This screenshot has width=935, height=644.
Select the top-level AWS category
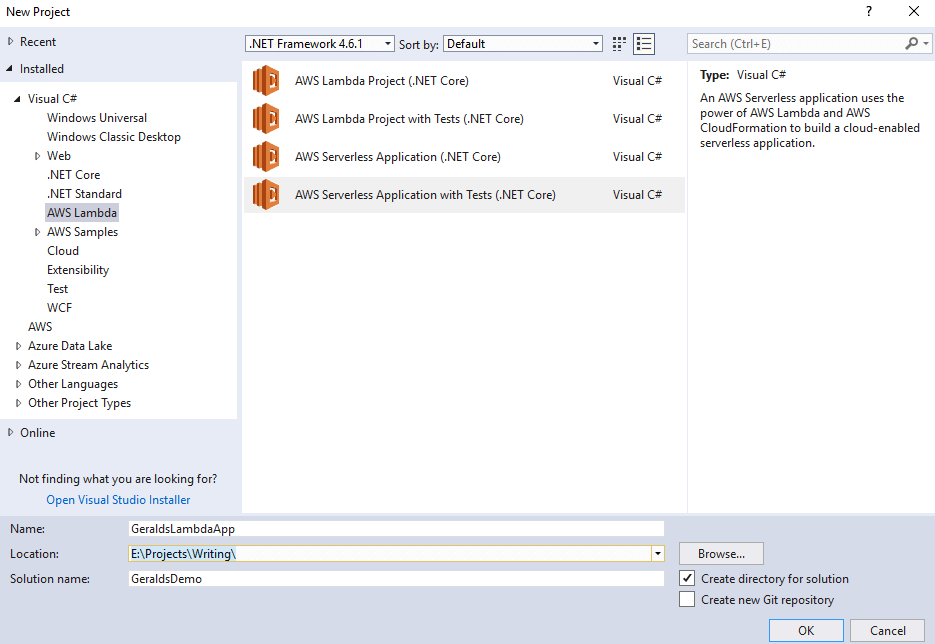(x=40, y=327)
